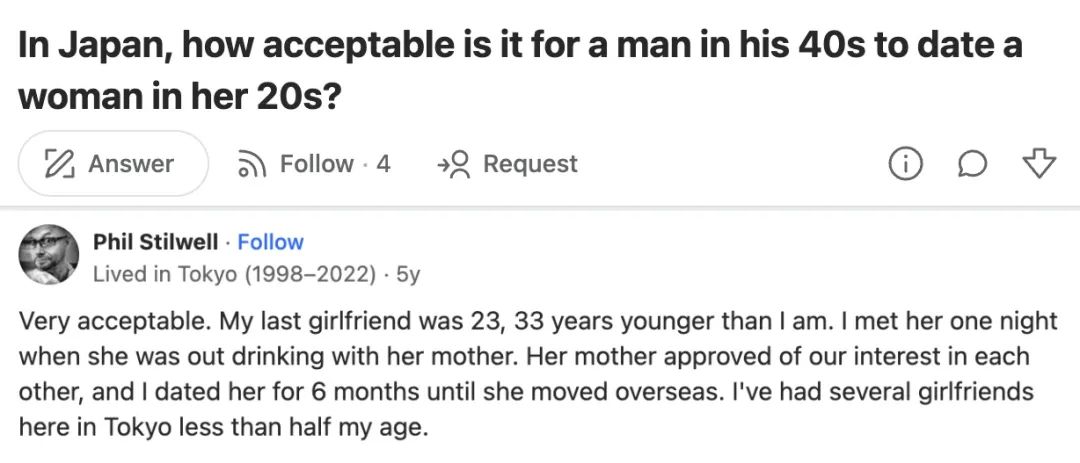This screenshot has height=463, width=1080.
Task: Open the question info circle icon
Action: (x=905, y=164)
